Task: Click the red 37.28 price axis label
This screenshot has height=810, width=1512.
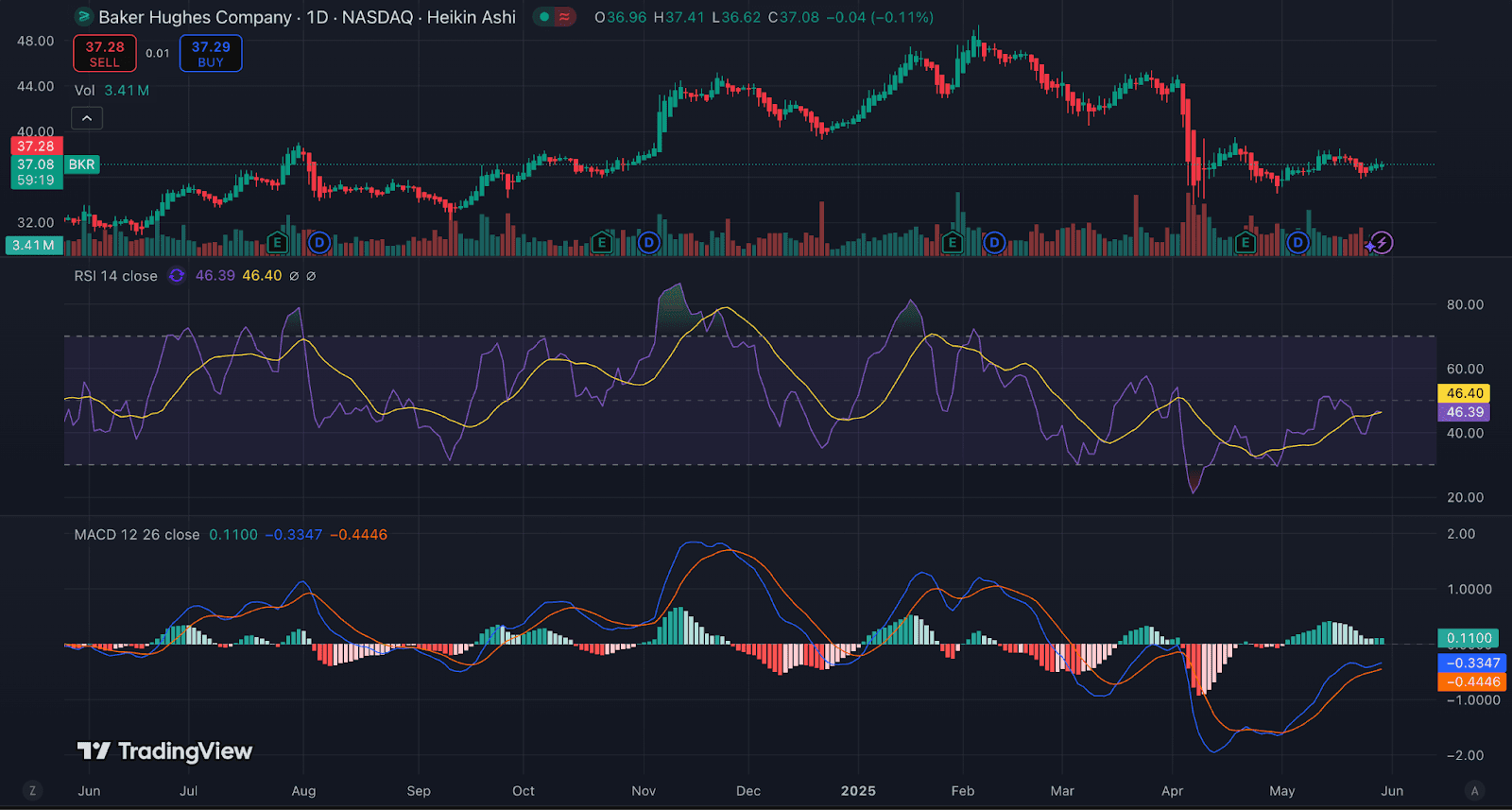Action: (37, 146)
